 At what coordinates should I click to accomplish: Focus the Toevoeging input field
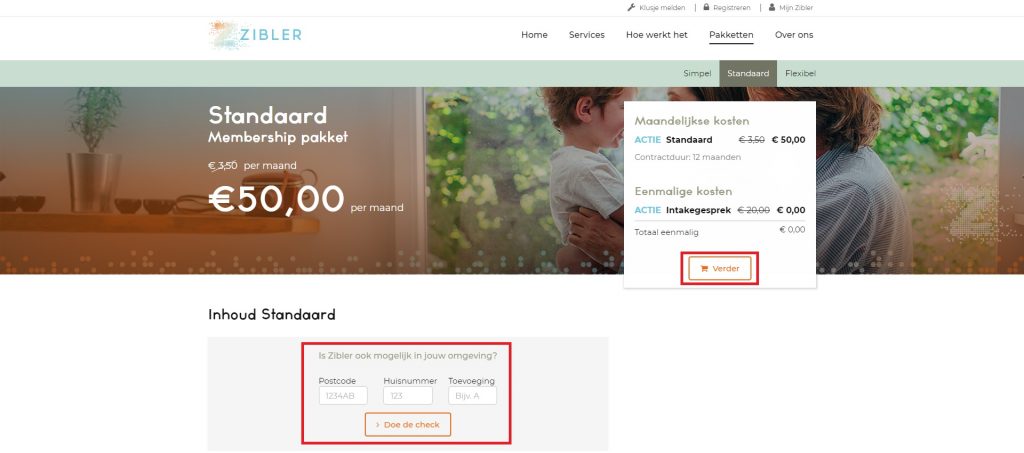[x=472, y=396]
